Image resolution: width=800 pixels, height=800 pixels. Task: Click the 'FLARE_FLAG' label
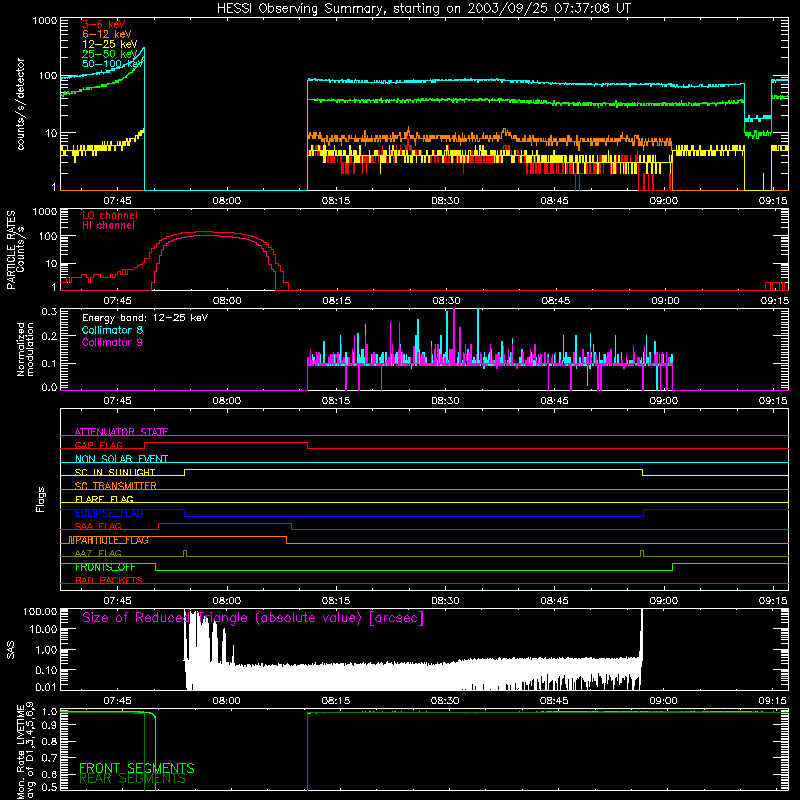coord(104,499)
